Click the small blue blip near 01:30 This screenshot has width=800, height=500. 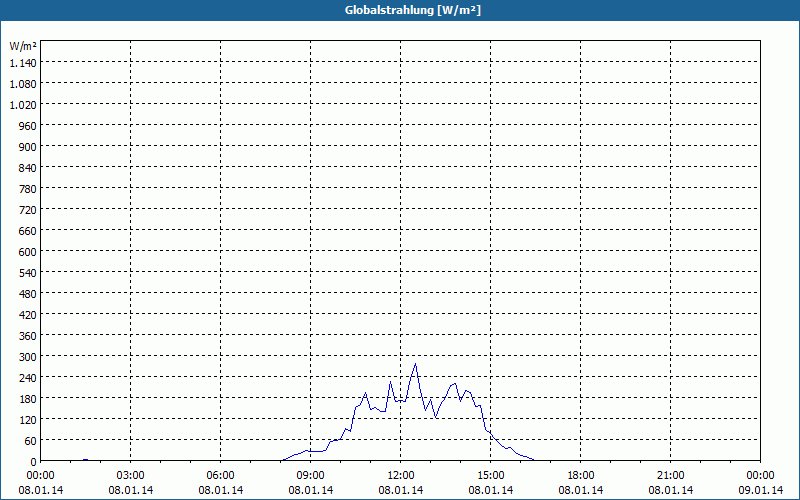pyautogui.click(x=86, y=460)
